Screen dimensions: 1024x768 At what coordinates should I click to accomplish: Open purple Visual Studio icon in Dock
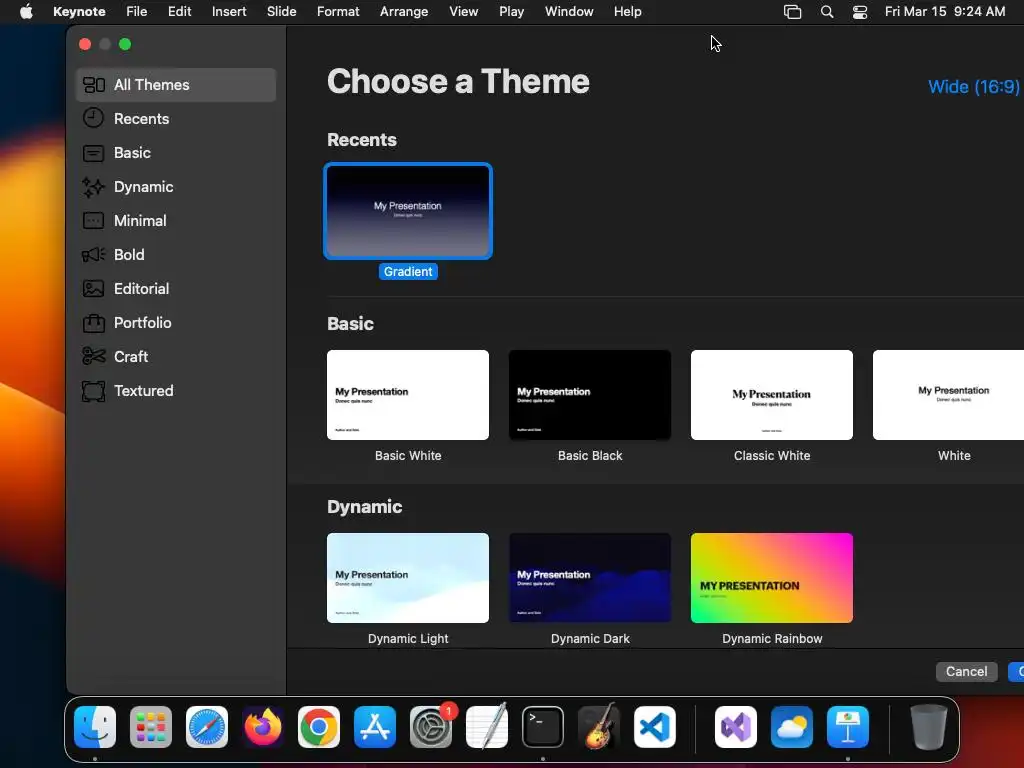pos(736,727)
